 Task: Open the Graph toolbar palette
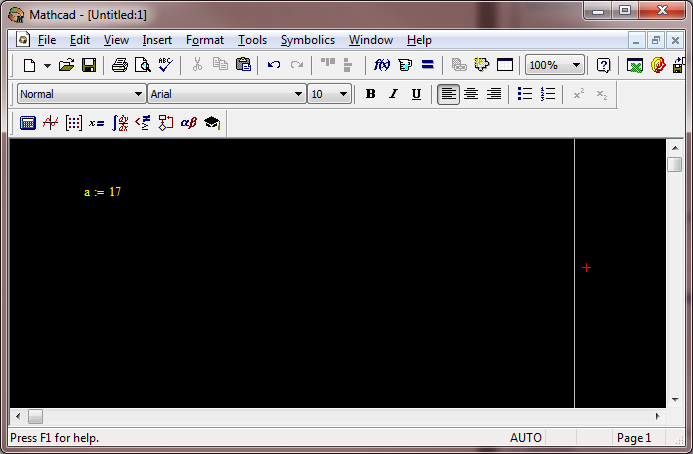[x=50, y=122]
